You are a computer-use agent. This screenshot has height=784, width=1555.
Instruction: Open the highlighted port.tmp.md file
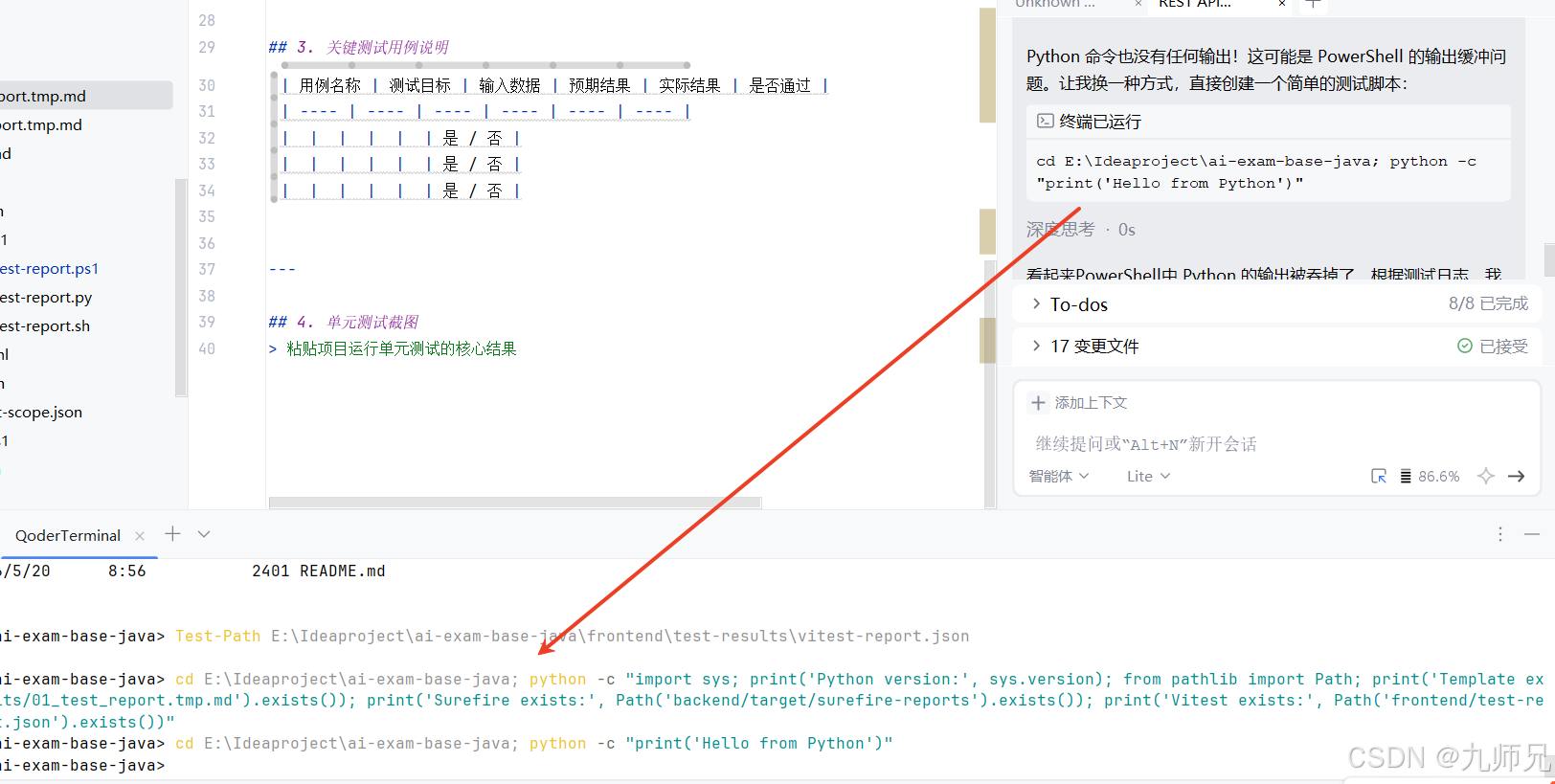(86, 96)
